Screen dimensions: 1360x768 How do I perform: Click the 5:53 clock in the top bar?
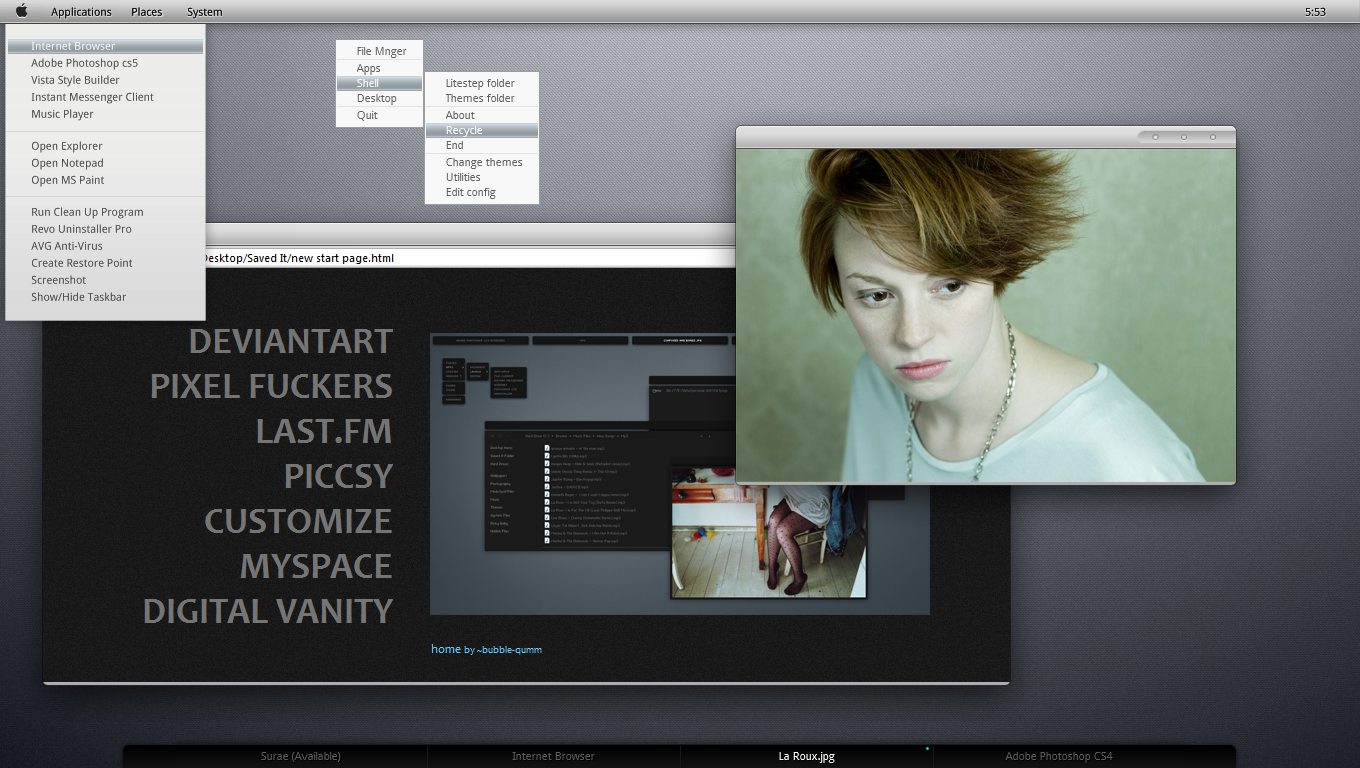(x=1315, y=12)
